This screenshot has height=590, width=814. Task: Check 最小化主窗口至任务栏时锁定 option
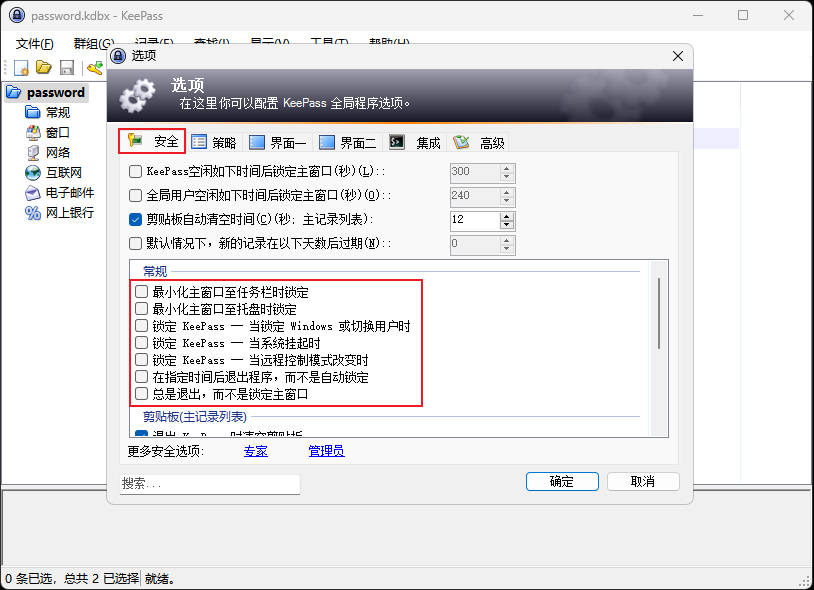point(142,292)
